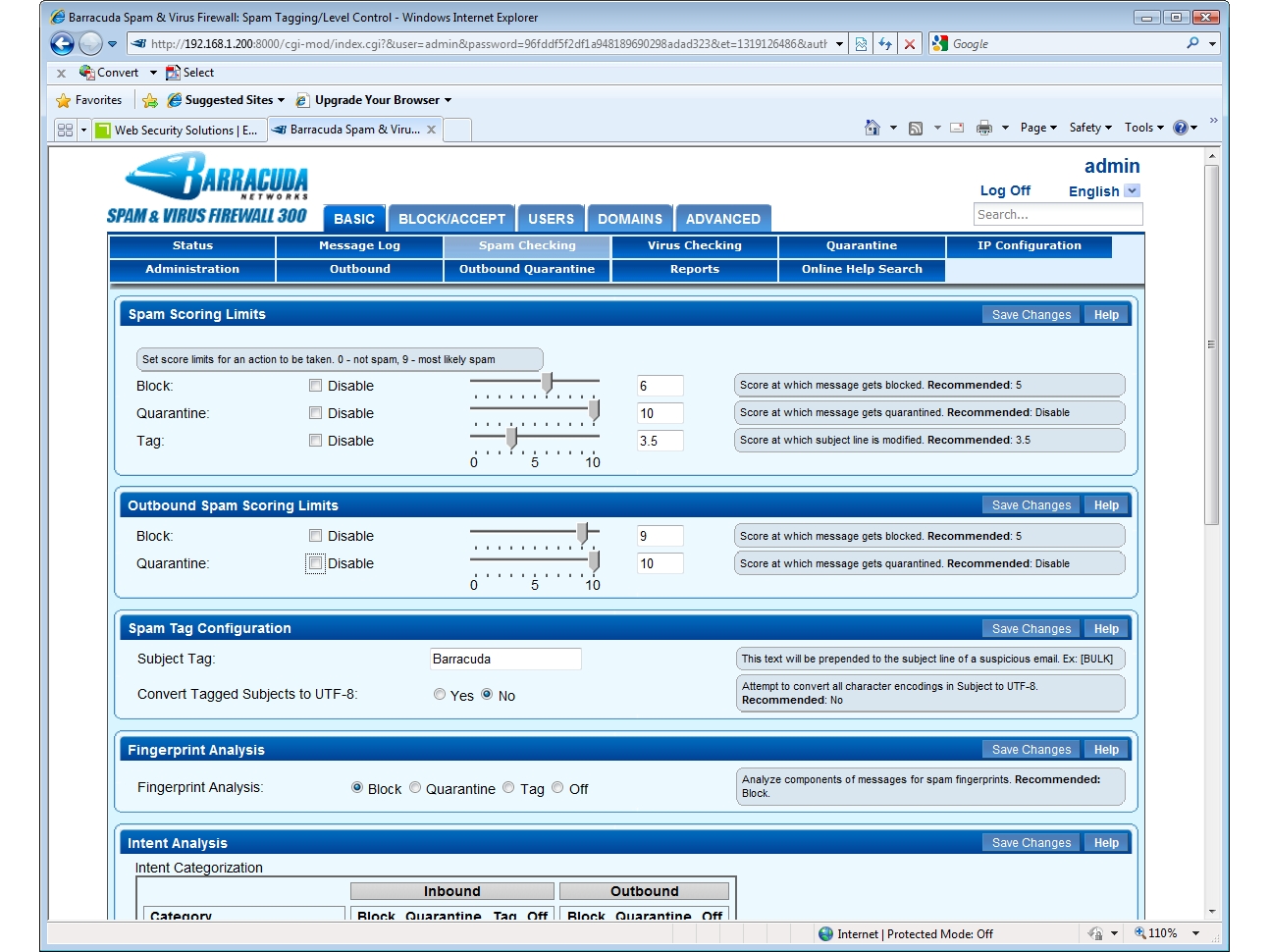Click the Barracuda Networks logo
Viewport: 1269px width, 952px height.
(208, 187)
